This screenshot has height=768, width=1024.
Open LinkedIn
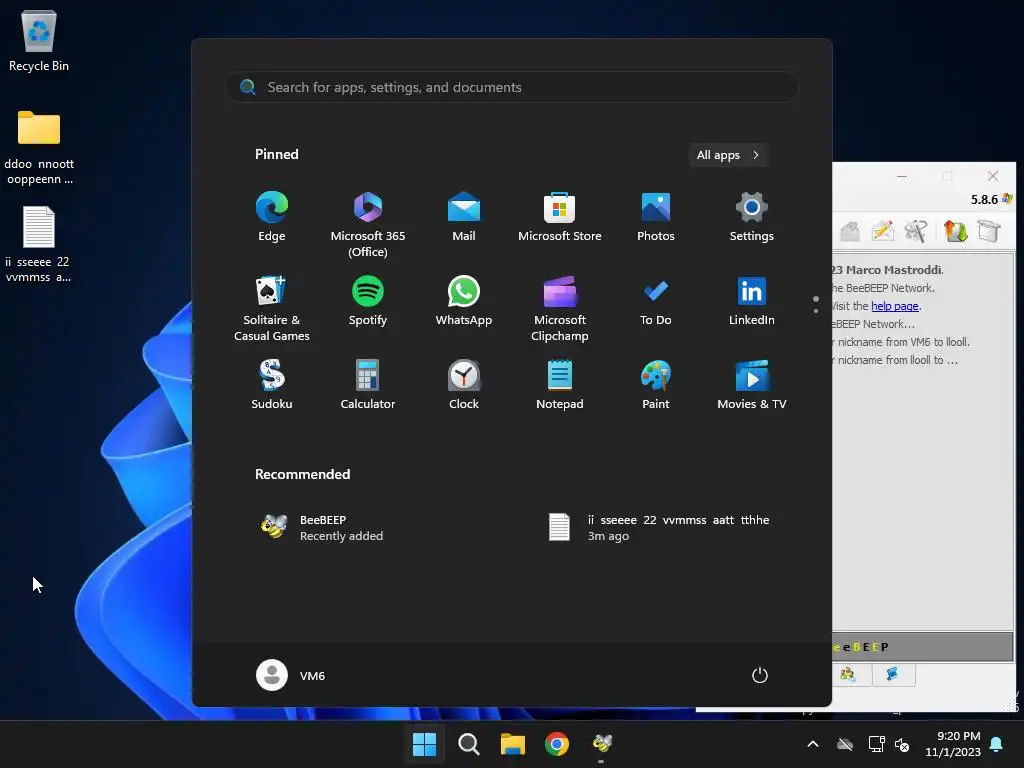tap(752, 302)
